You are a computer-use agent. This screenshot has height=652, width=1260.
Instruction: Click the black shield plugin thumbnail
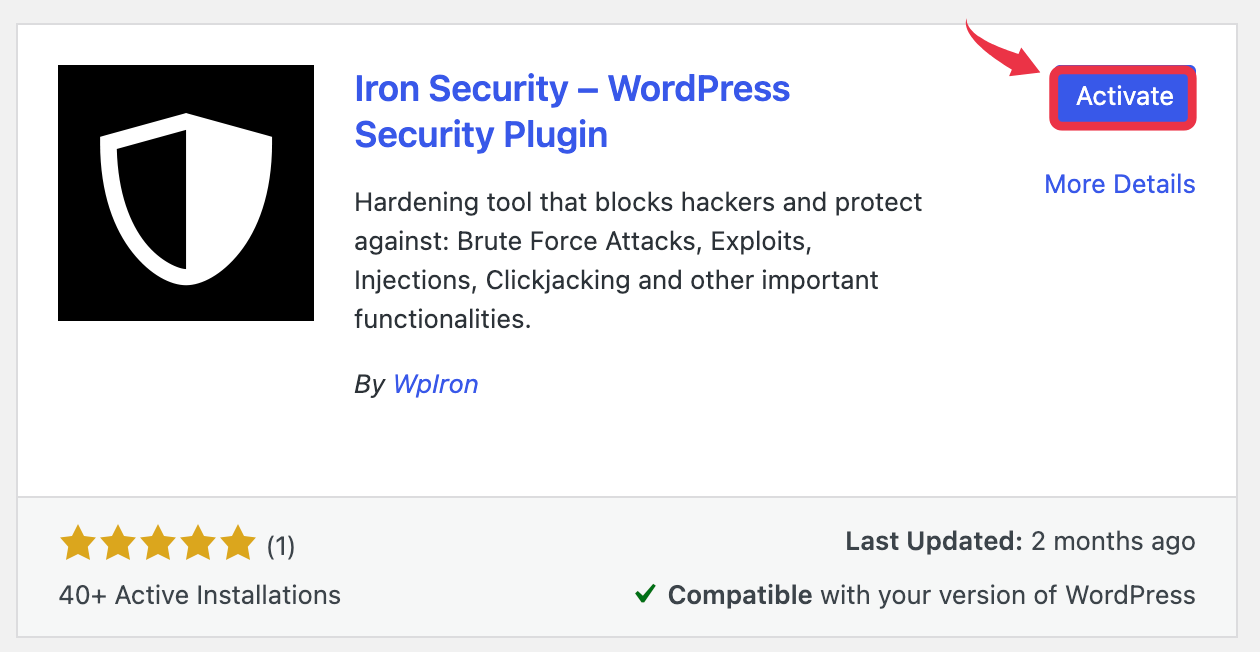(x=186, y=193)
